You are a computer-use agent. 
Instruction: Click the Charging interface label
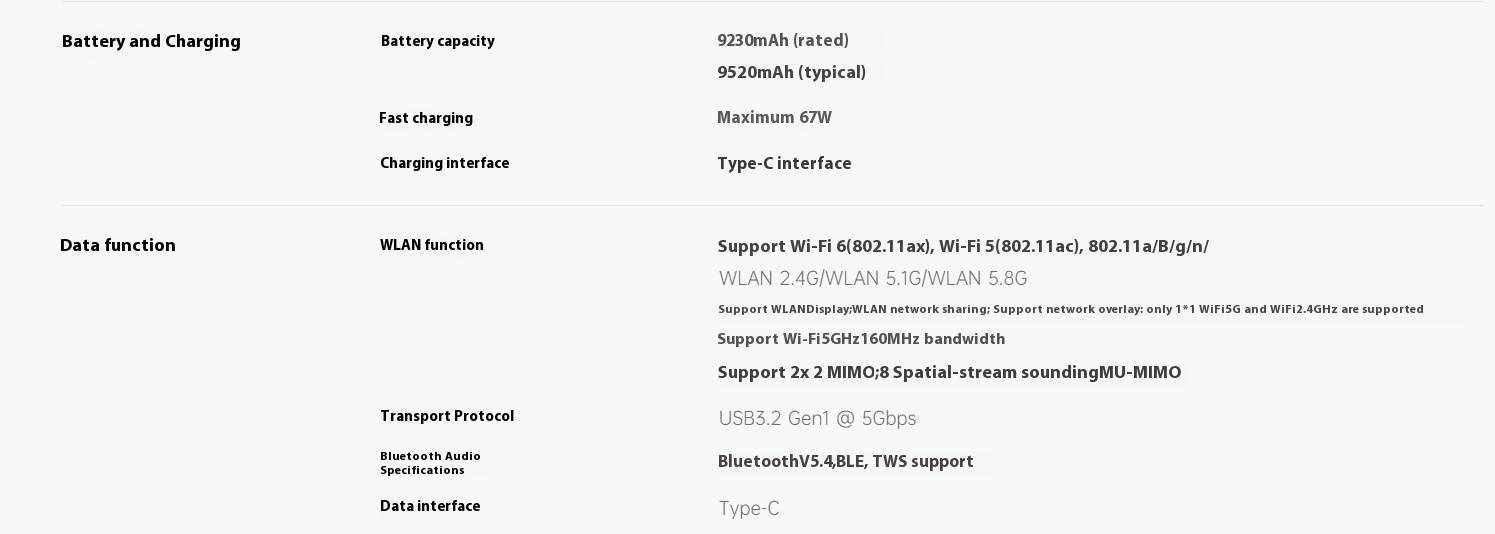point(444,163)
